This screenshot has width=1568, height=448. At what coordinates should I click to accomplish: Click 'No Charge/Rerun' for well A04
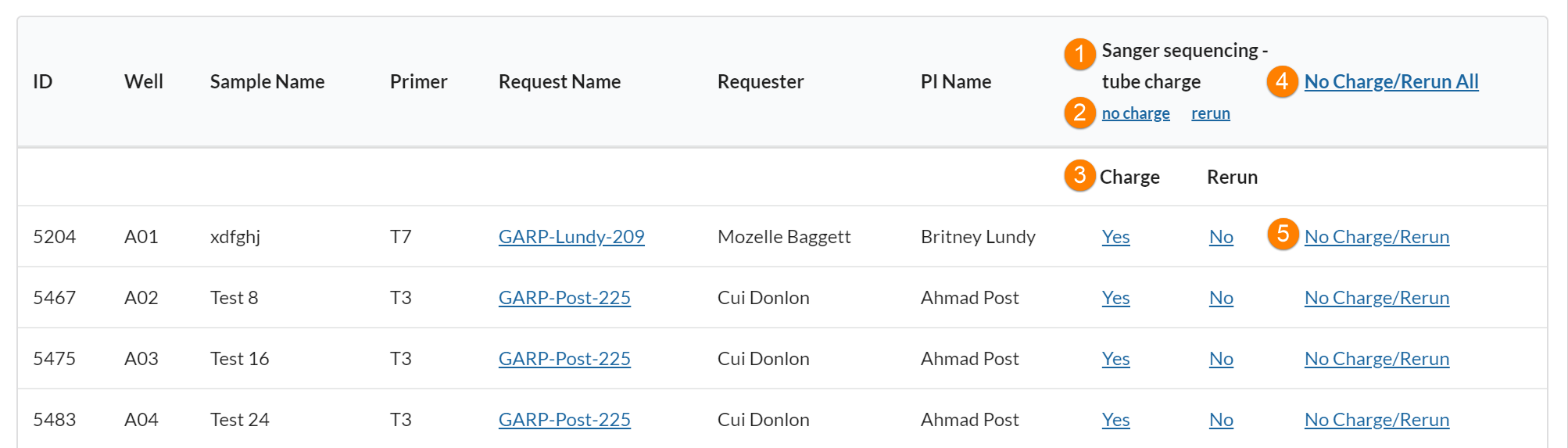(x=1376, y=419)
